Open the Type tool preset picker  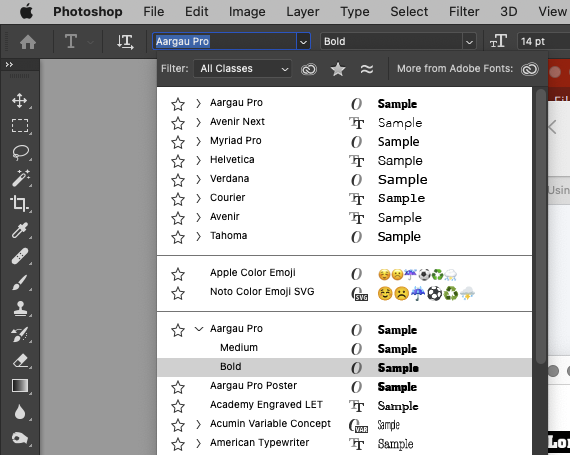(90, 42)
